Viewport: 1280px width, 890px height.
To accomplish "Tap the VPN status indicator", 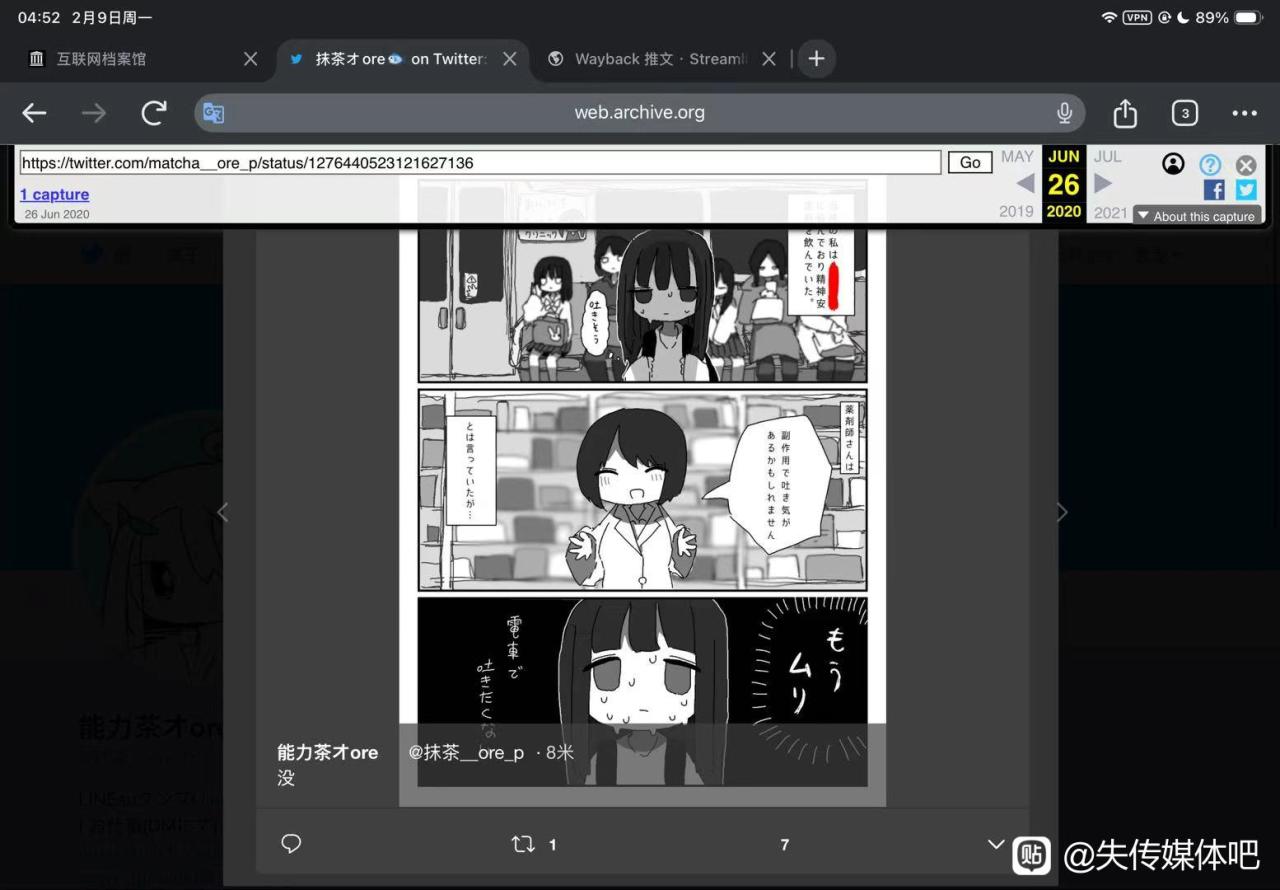I will click(1137, 18).
